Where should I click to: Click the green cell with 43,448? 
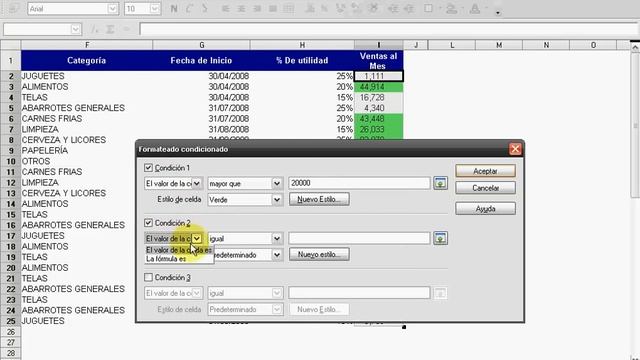click(379, 119)
